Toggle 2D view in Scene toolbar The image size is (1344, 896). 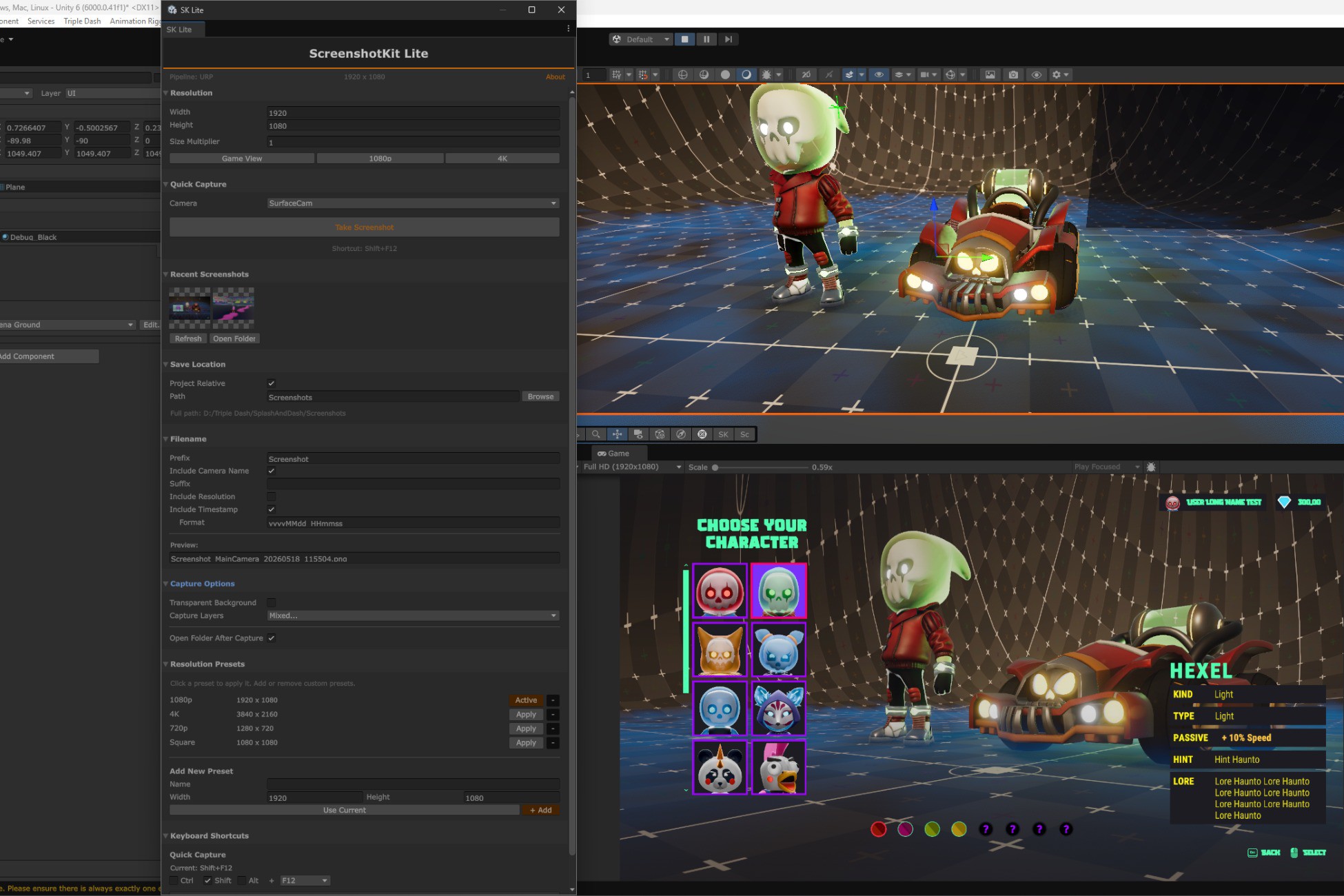[x=806, y=74]
